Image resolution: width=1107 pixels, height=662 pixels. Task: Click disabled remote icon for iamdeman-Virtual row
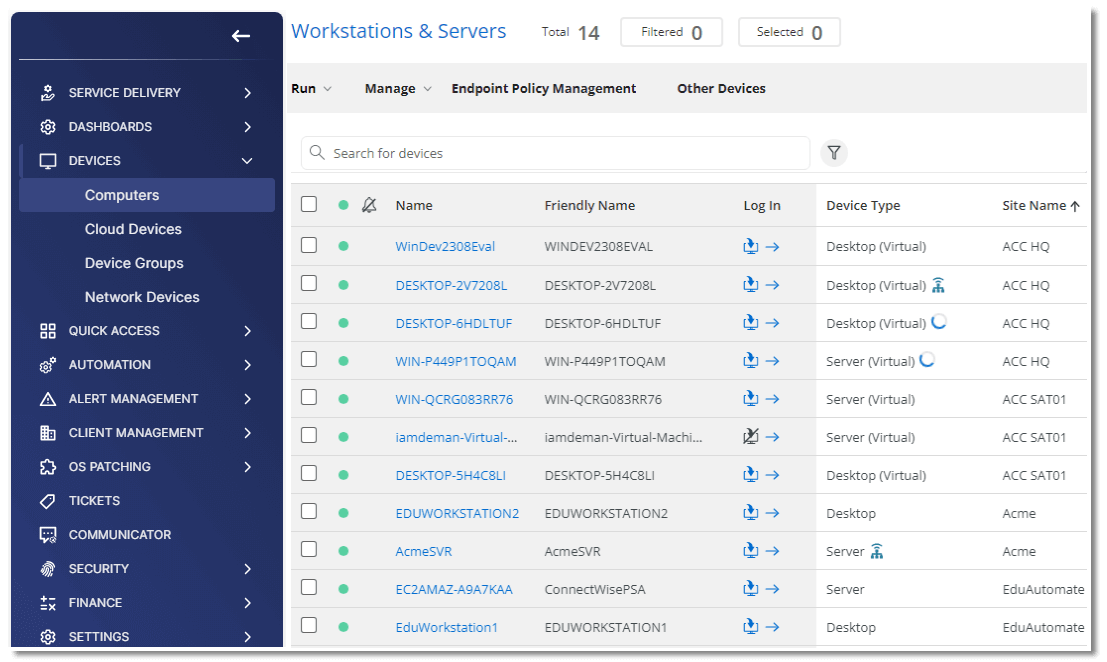751,437
